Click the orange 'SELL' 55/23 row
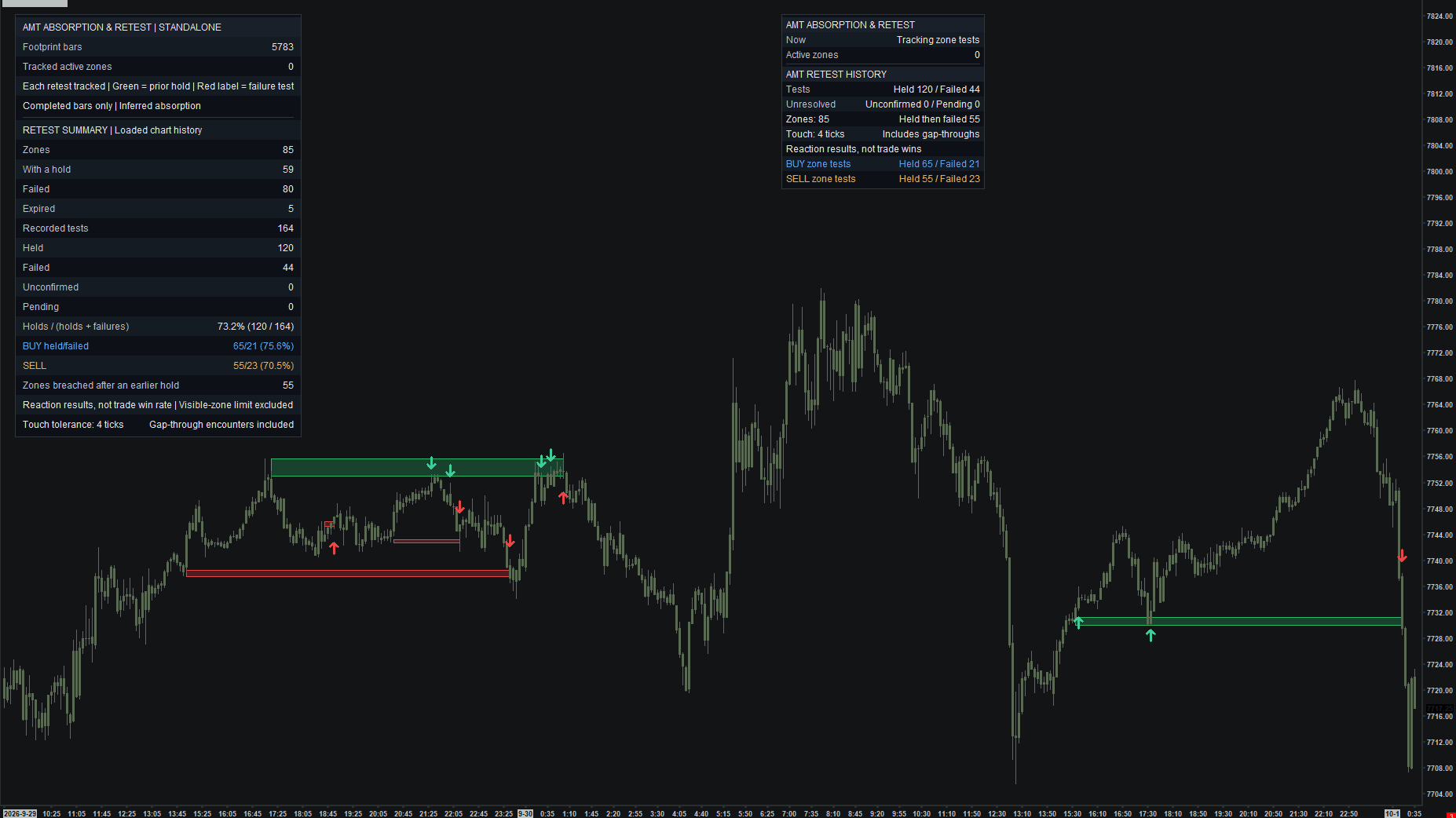The image size is (1456, 818). pyautogui.click(x=158, y=366)
